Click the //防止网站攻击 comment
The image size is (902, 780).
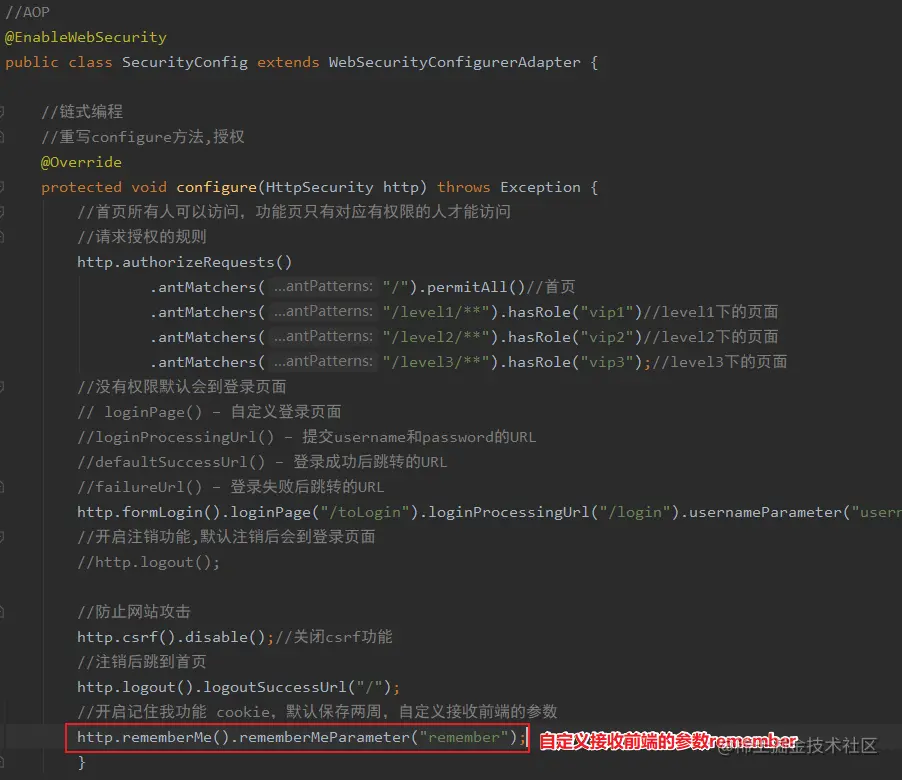[134, 611]
